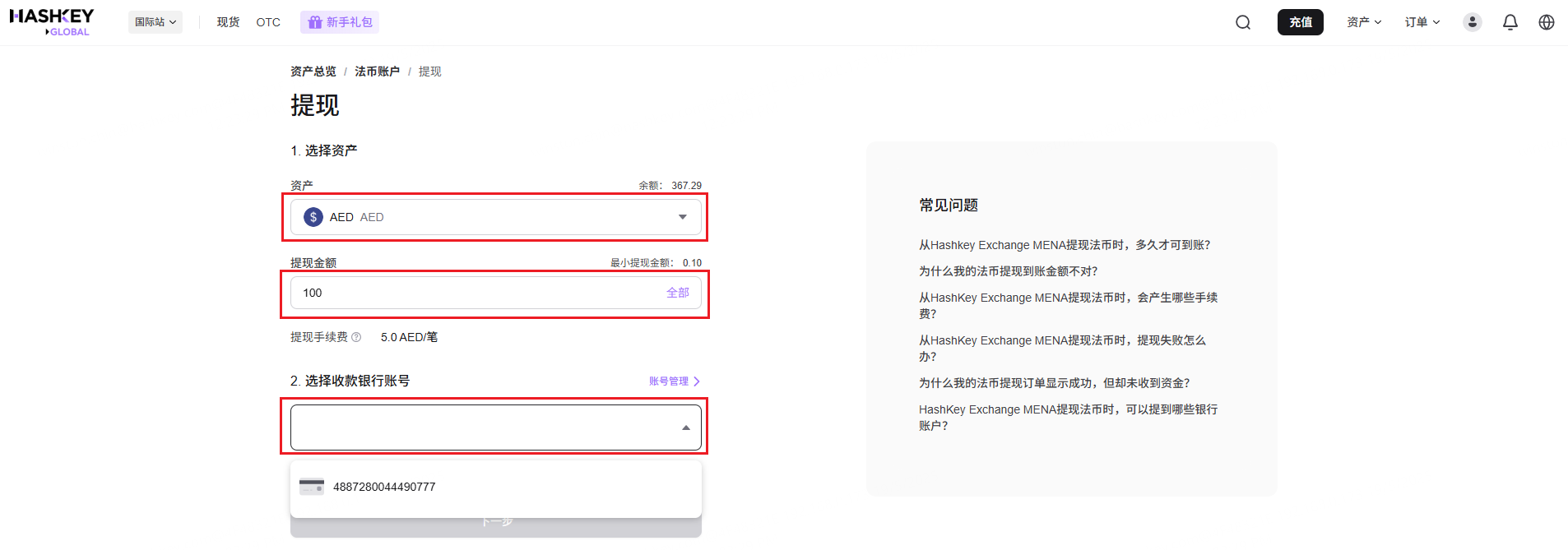This screenshot has width=1568, height=550.
Task: Click the withdrawal amount input field
Action: pos(477,293)
